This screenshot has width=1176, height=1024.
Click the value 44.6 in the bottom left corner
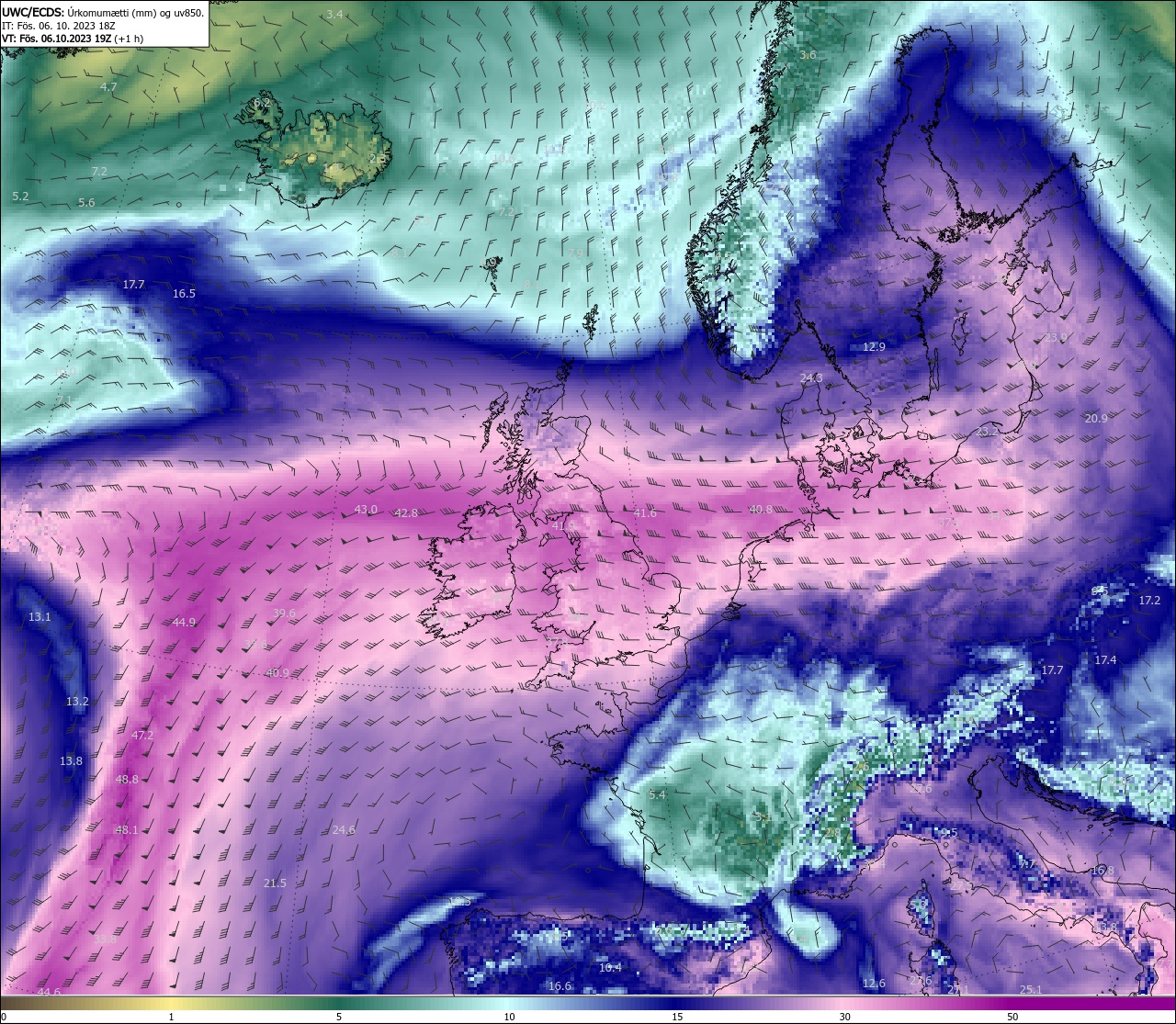pyautogui.click(x=49, y=993)
